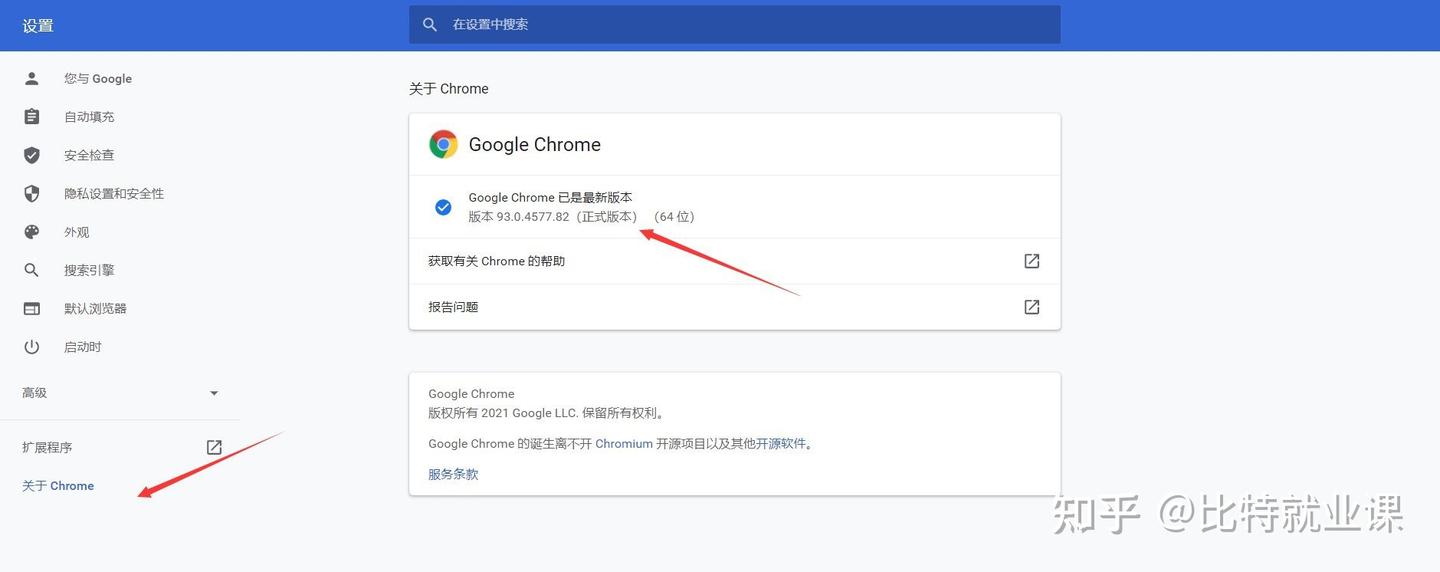Open the 自动填充 settings page
This screenshot has width=1440, height=572.
(89, 117)
